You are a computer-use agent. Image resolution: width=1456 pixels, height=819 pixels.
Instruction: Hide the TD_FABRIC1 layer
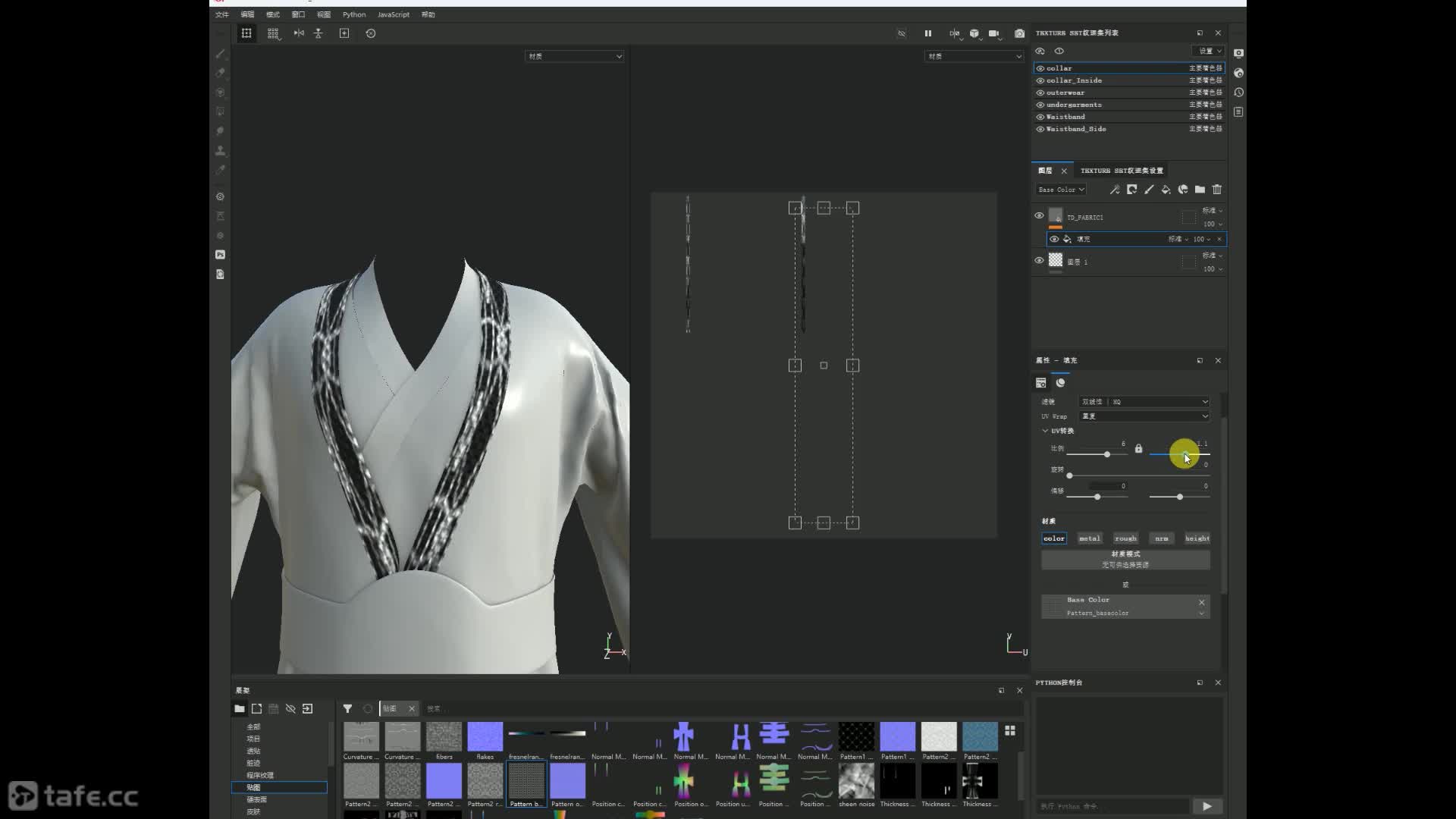click(1039, 215)
